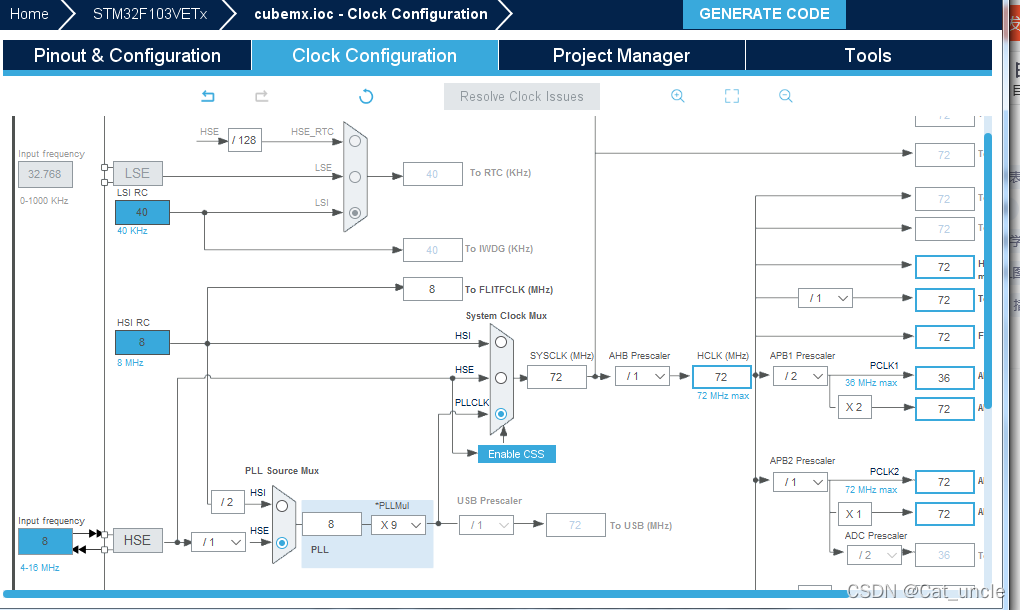Image resolution: width=1020 pixels, height=610 pixels.
Task: Click the APB2 X 1 multiplier box
Action: click(854, 514)
